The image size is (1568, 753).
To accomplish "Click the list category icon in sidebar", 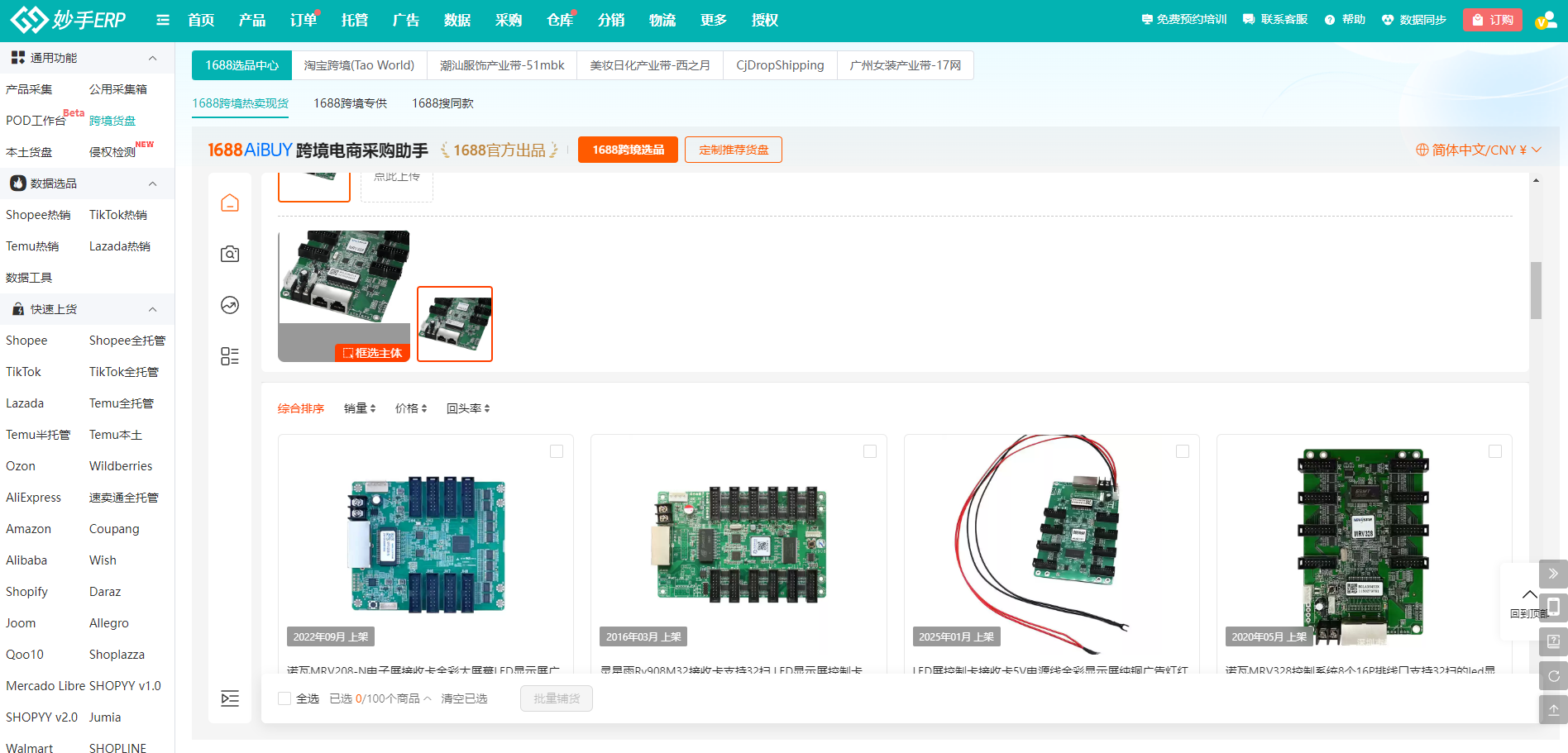I will (230, 356).
